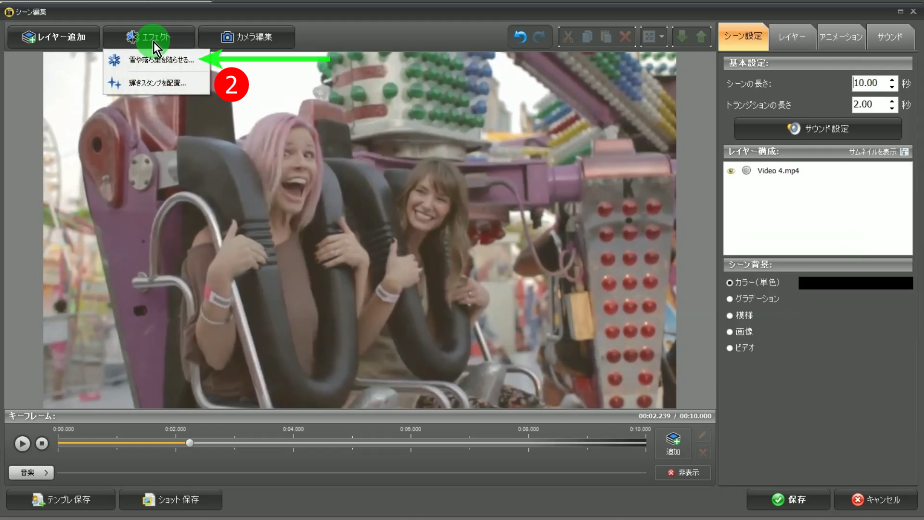Click the green 保存 button

pyautogui.click(x=789, y=499)
